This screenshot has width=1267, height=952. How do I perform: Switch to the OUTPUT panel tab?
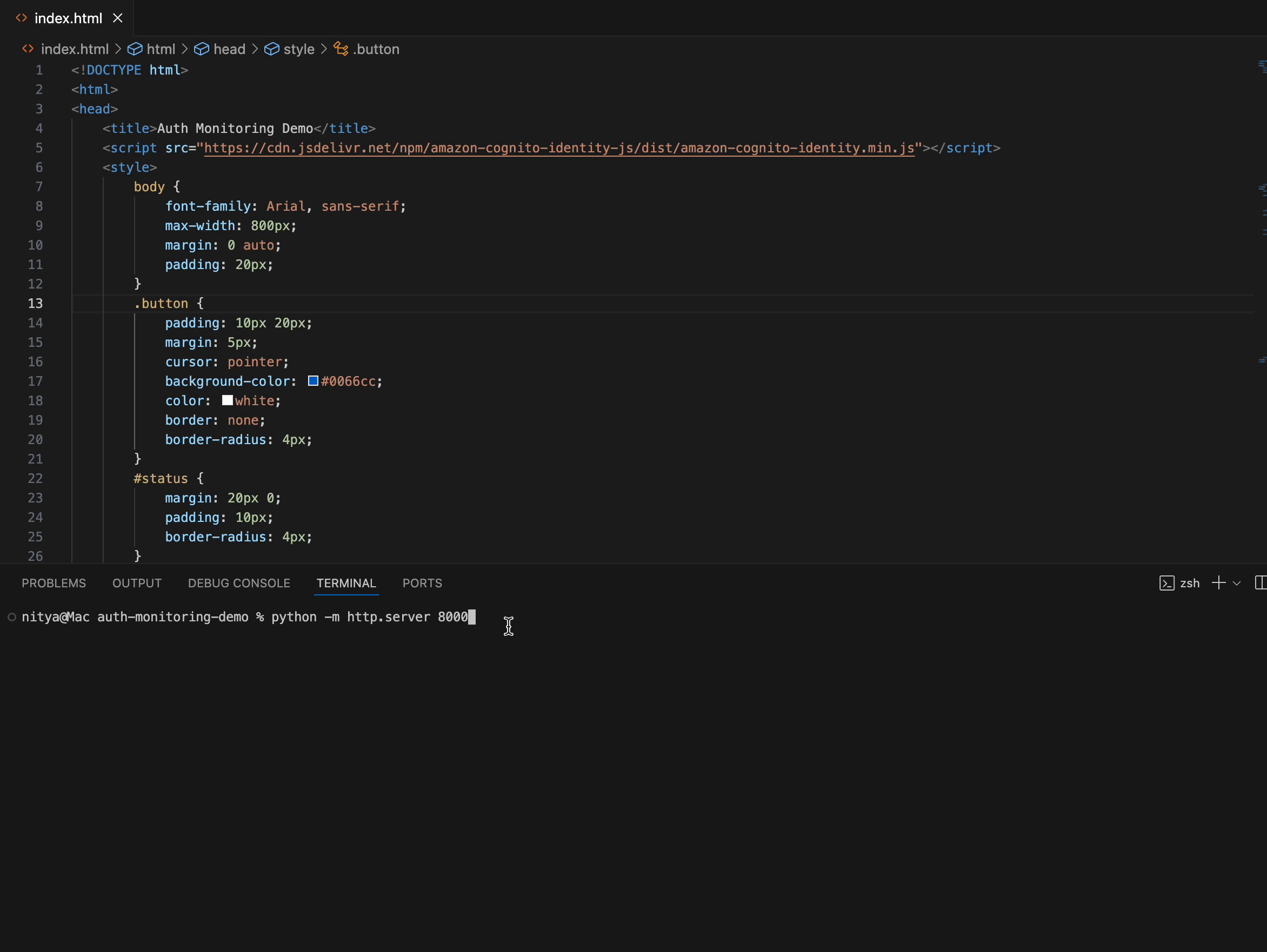(x=137, y=584)
